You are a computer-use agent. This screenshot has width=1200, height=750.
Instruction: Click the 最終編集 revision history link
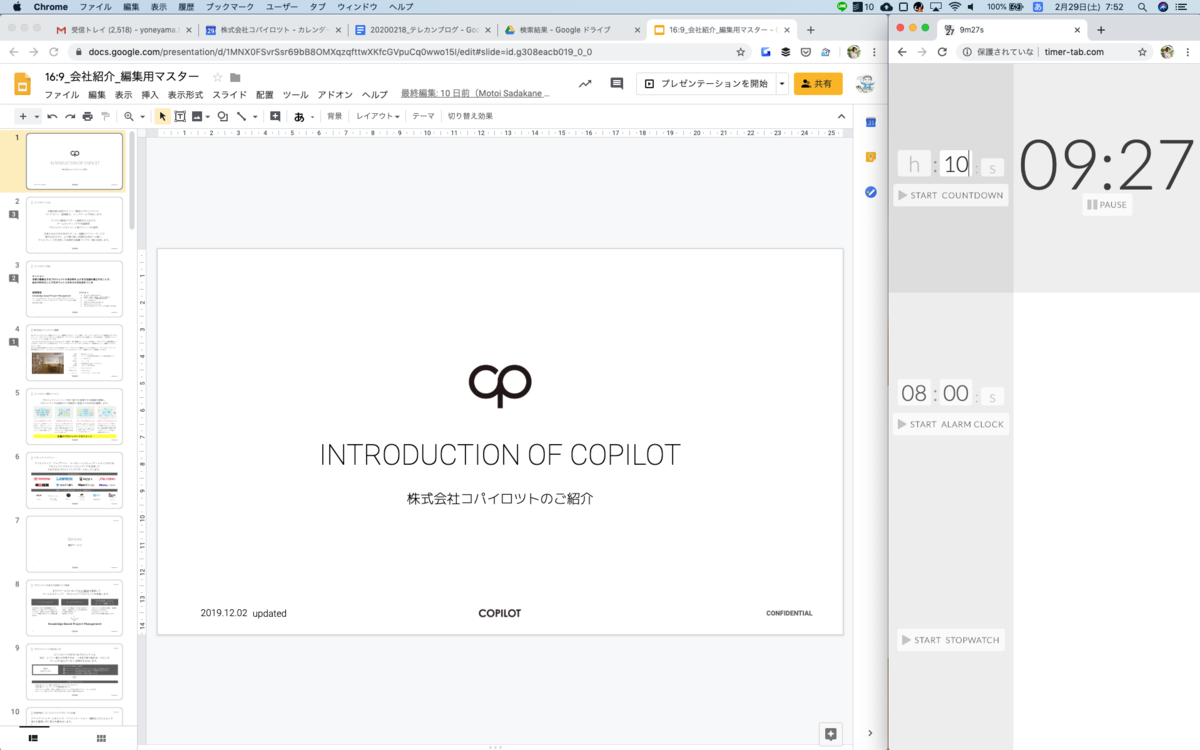point(475,94)
